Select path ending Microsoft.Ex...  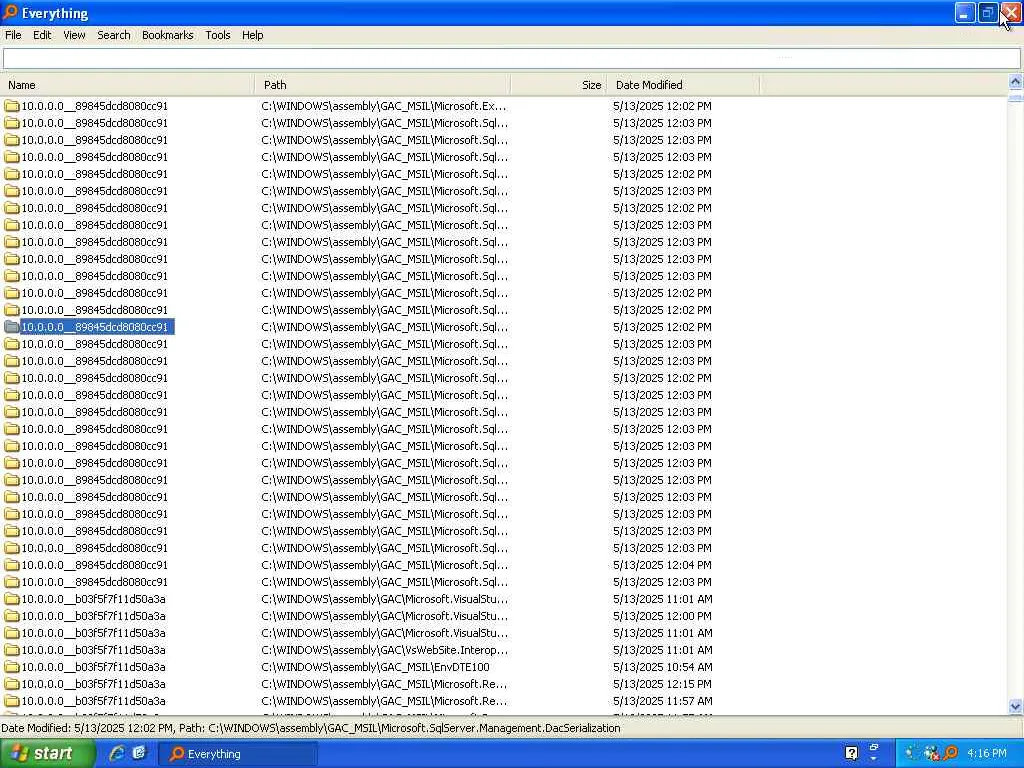coord(383,106)
